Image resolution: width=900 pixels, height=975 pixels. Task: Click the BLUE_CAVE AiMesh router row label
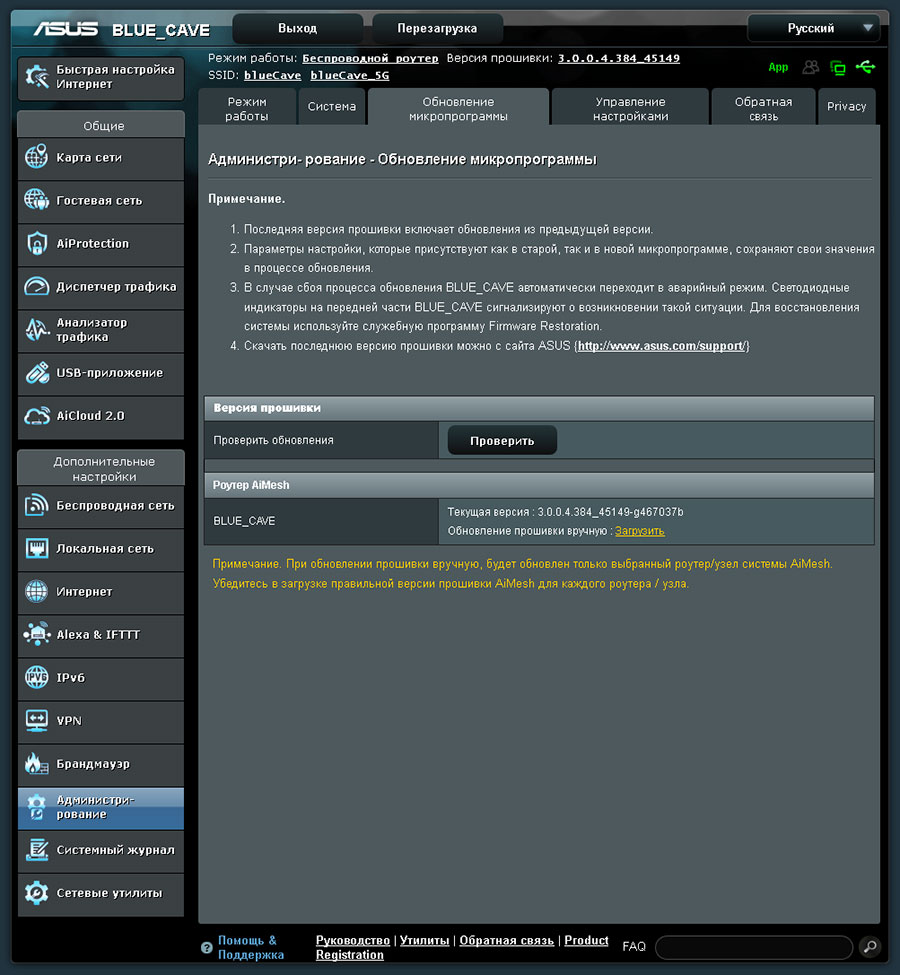[x=244, y=521]
